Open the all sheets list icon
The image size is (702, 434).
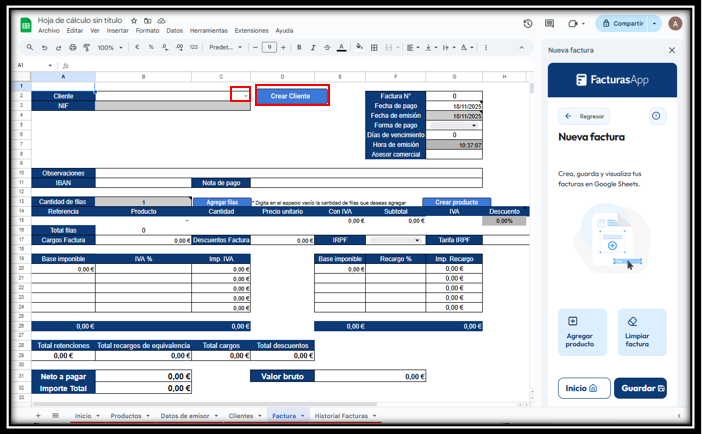pos(55,415)
